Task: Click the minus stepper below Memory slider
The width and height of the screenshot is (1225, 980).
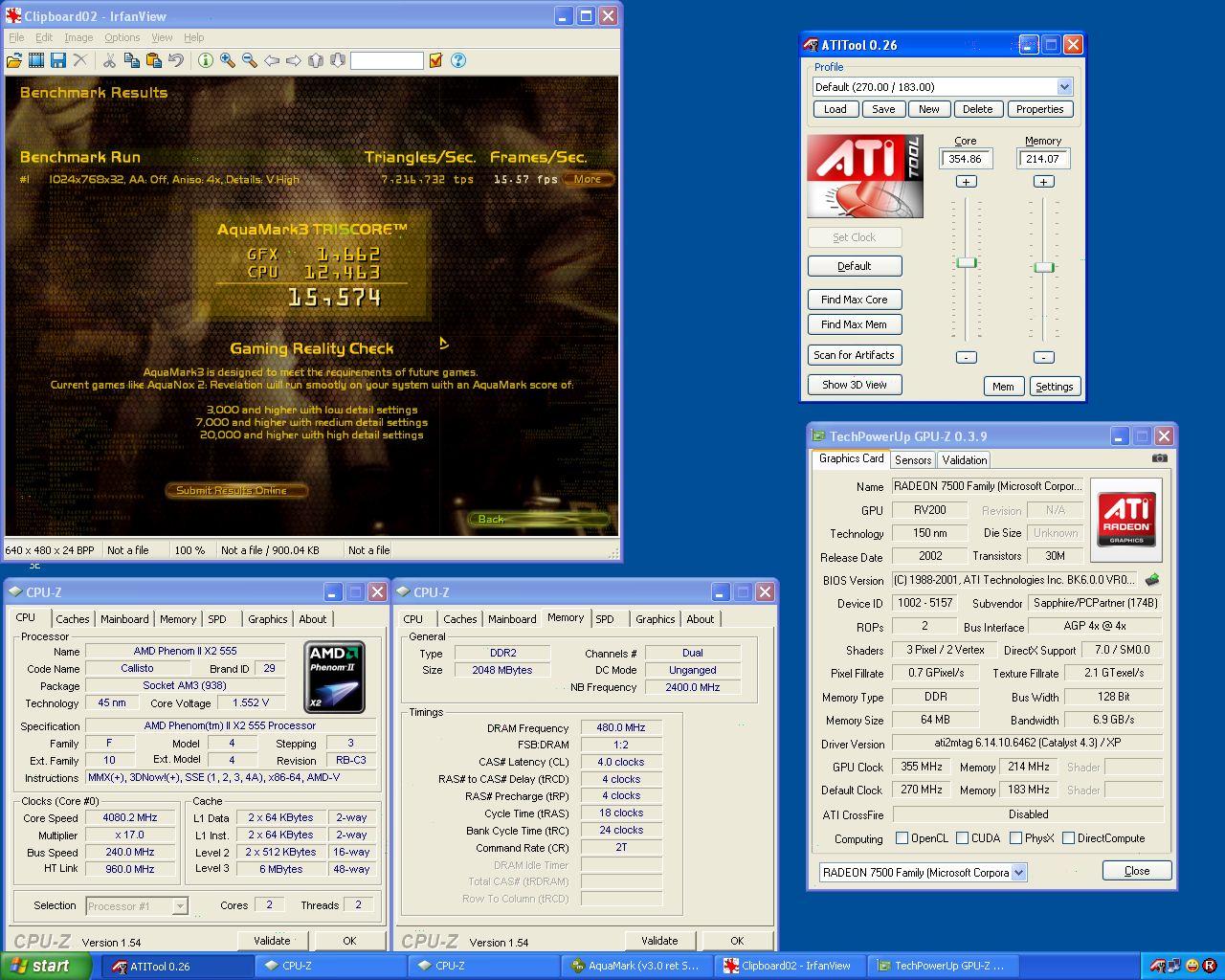Action: coord(1043,357)
